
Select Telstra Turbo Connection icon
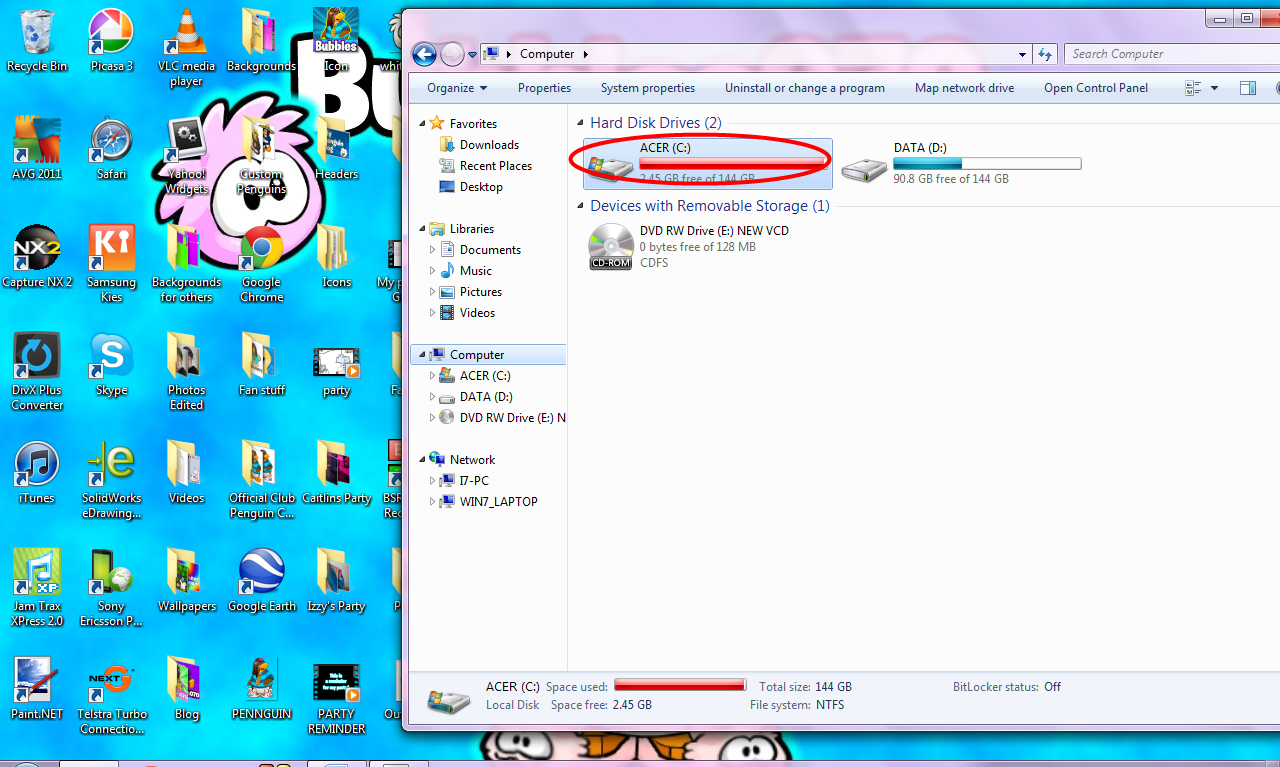tap(111, 696)
